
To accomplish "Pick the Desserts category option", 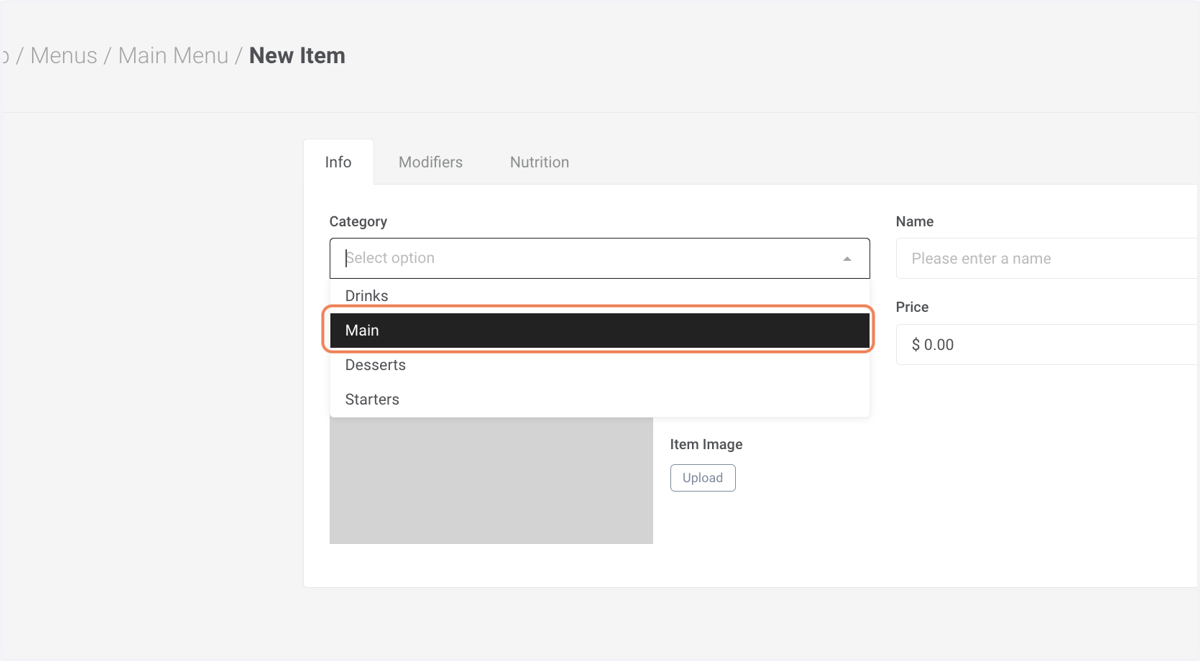I will (600, 365).
